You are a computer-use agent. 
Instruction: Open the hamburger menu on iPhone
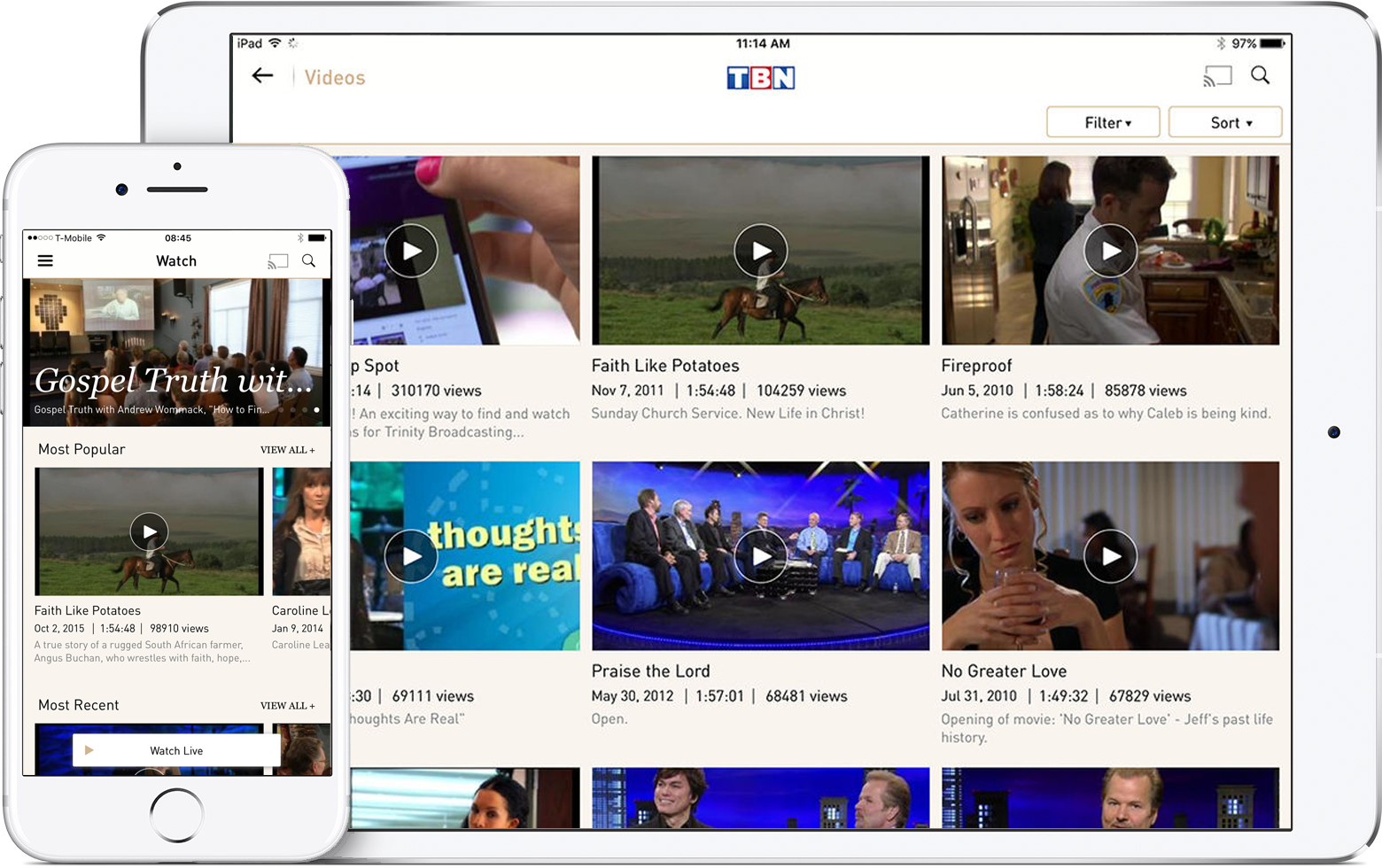pyautogui.click(x=45, y=260)
